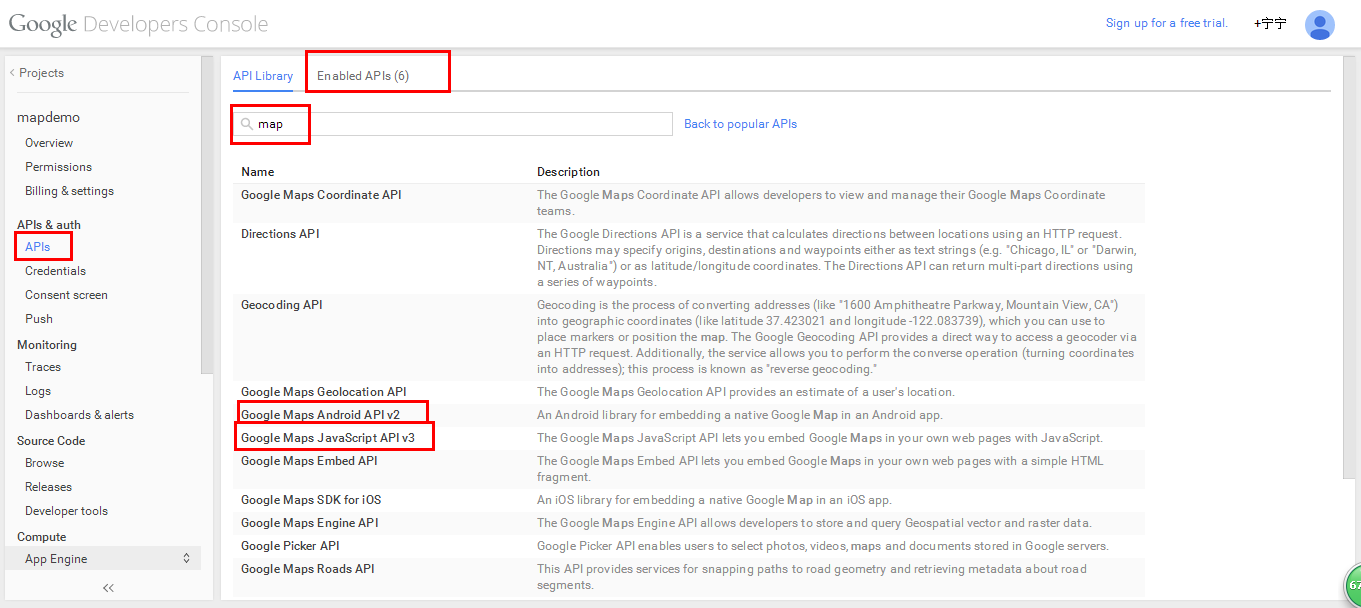Open Overview in the sidebar
Screen dimensions: 1361x608
click(x=49, y=143)
